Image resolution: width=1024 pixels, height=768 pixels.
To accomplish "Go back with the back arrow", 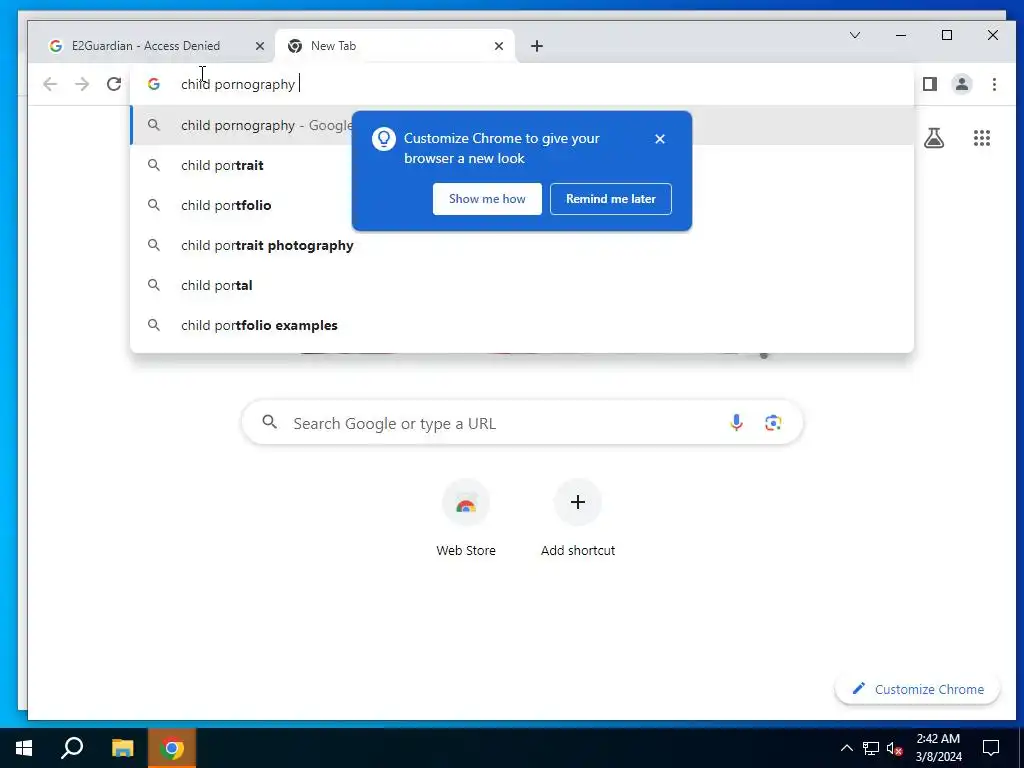I will (50, 84).
